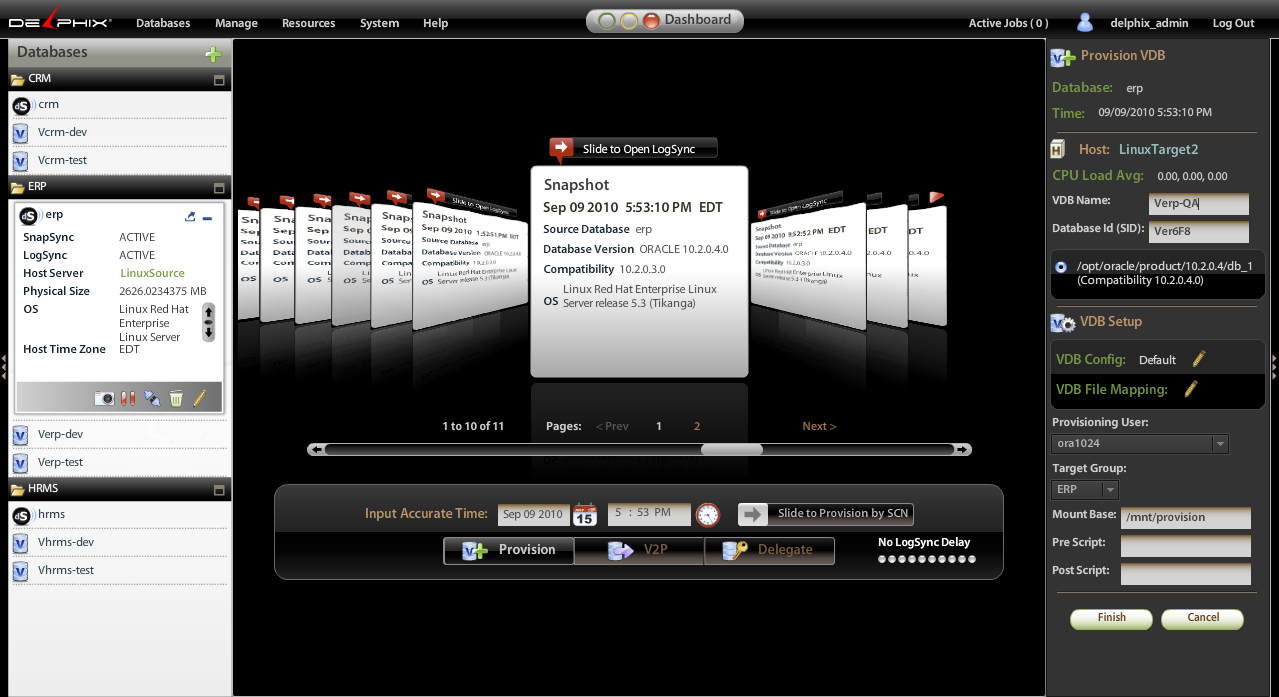Click the Delegate button
Viewport: 1279px width, 697px height.
(769, 550)
